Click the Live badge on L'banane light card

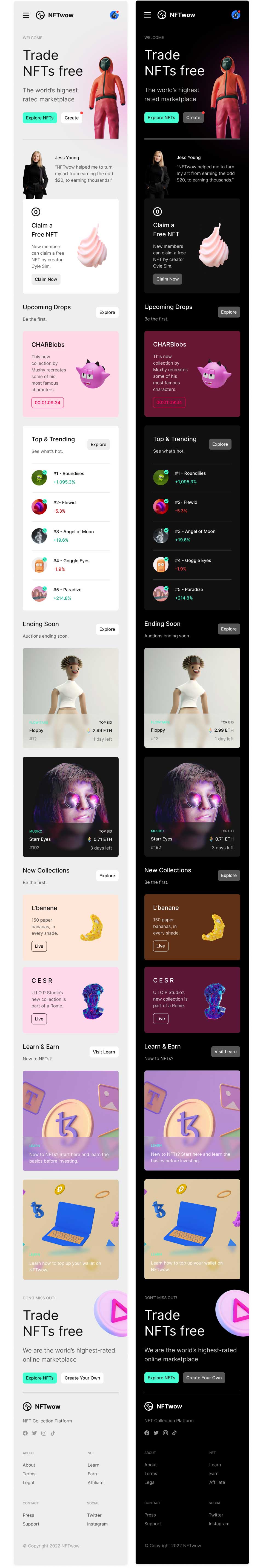(39, 946)
